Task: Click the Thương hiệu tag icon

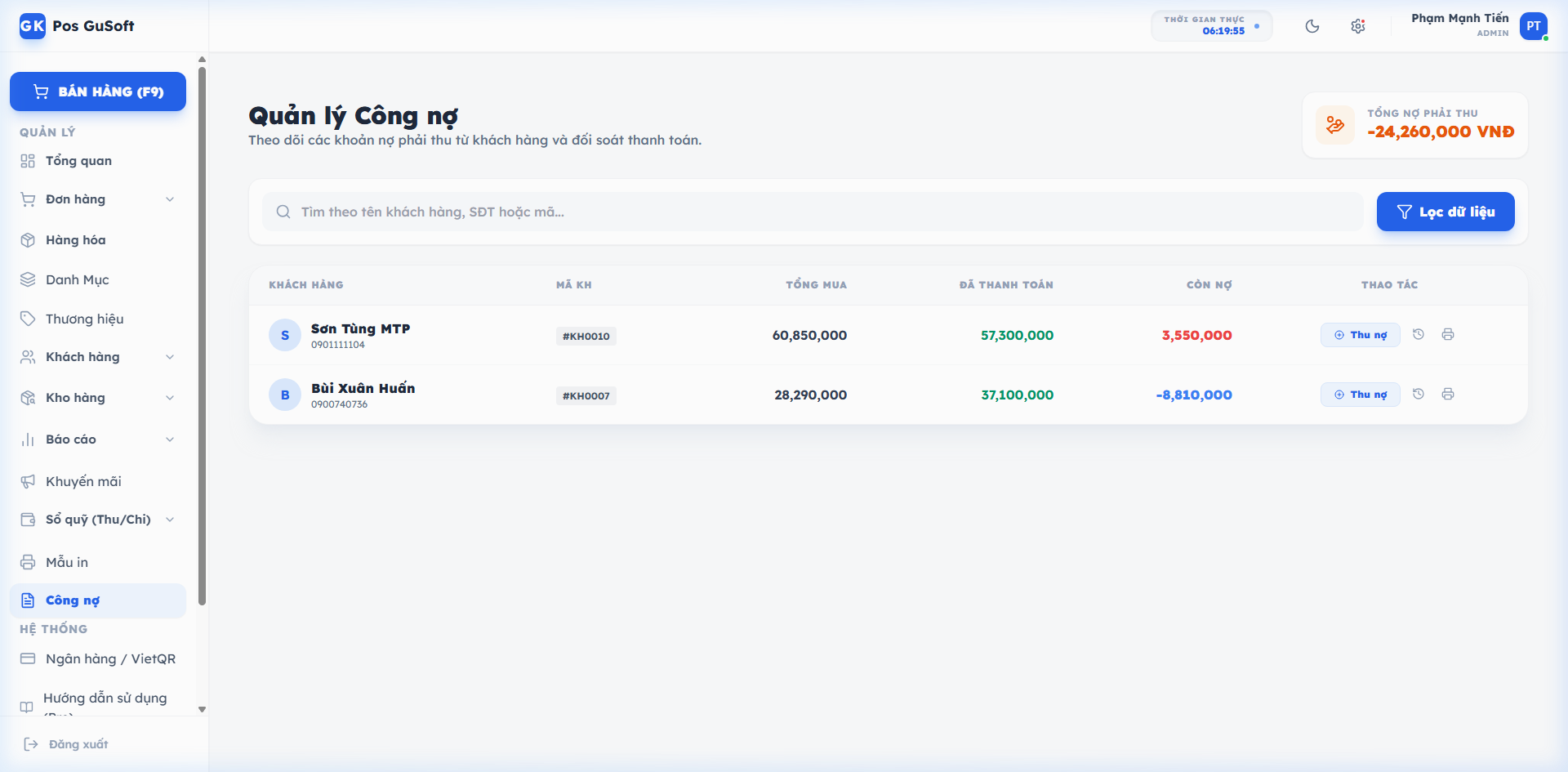Action: coord(27,319)
